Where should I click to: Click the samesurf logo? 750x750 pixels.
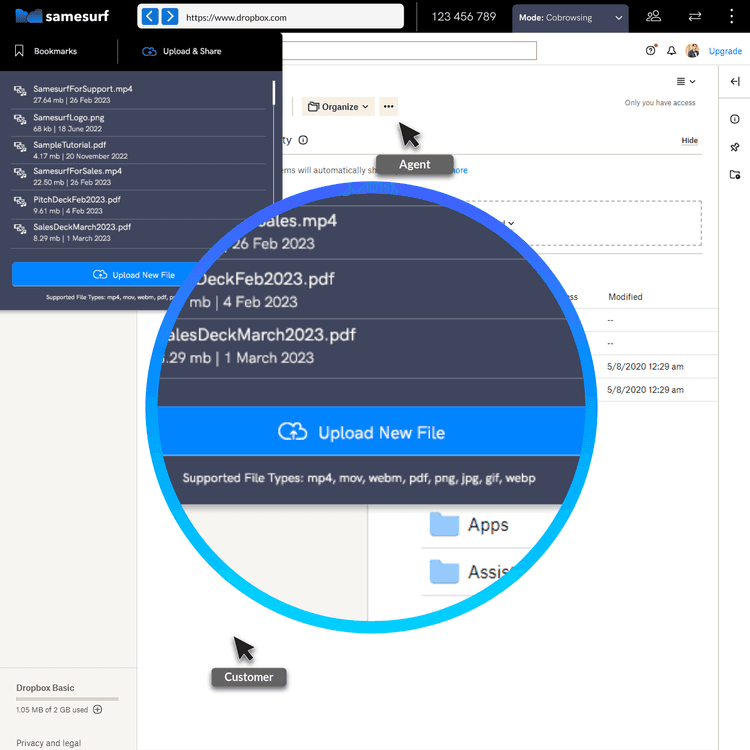[x=62, y=16]
